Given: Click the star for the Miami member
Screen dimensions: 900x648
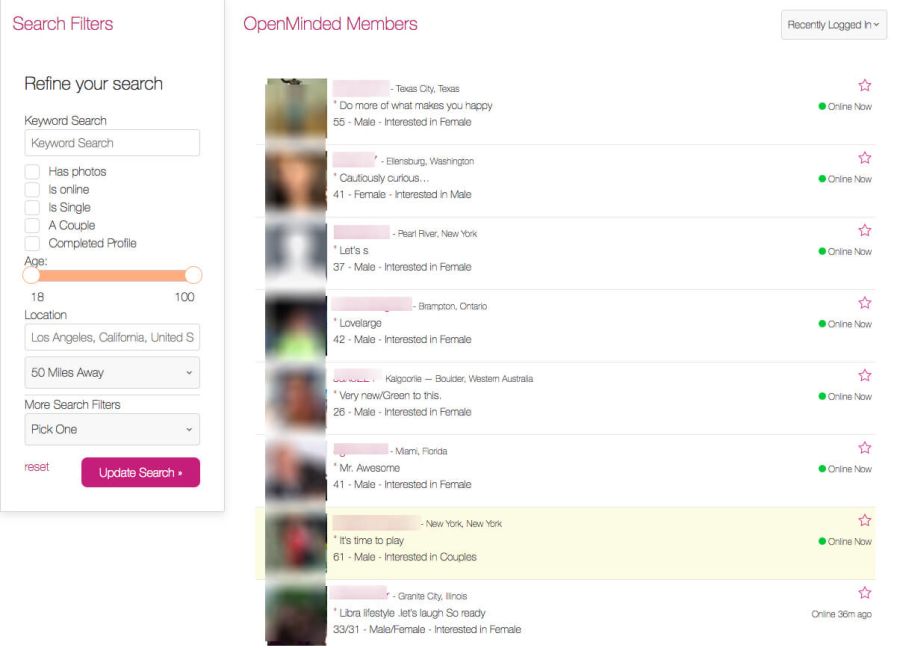Looking at the screenshot, I should point(864,447).
